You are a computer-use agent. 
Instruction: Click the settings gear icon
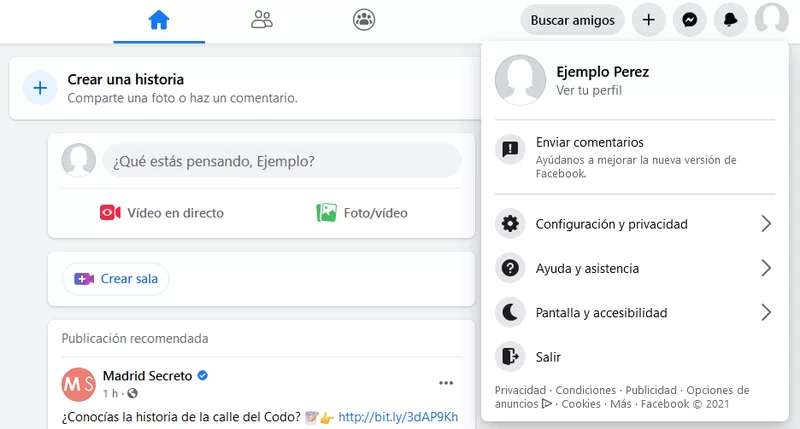(510, 224)
